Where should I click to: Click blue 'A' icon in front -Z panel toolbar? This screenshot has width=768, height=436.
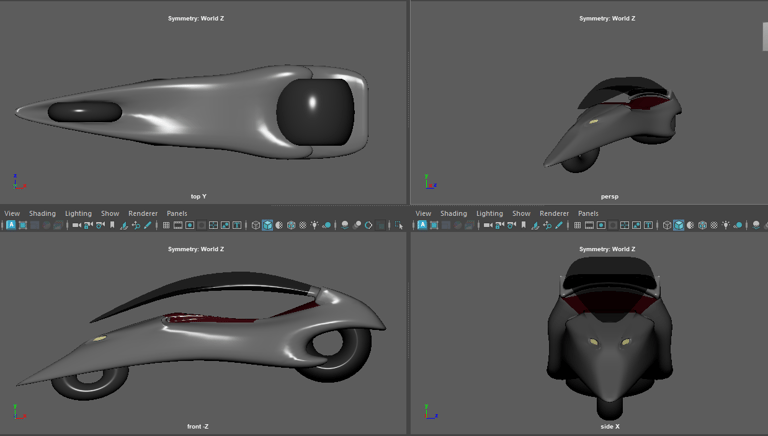pyautogui.click(x=11, y=225)
